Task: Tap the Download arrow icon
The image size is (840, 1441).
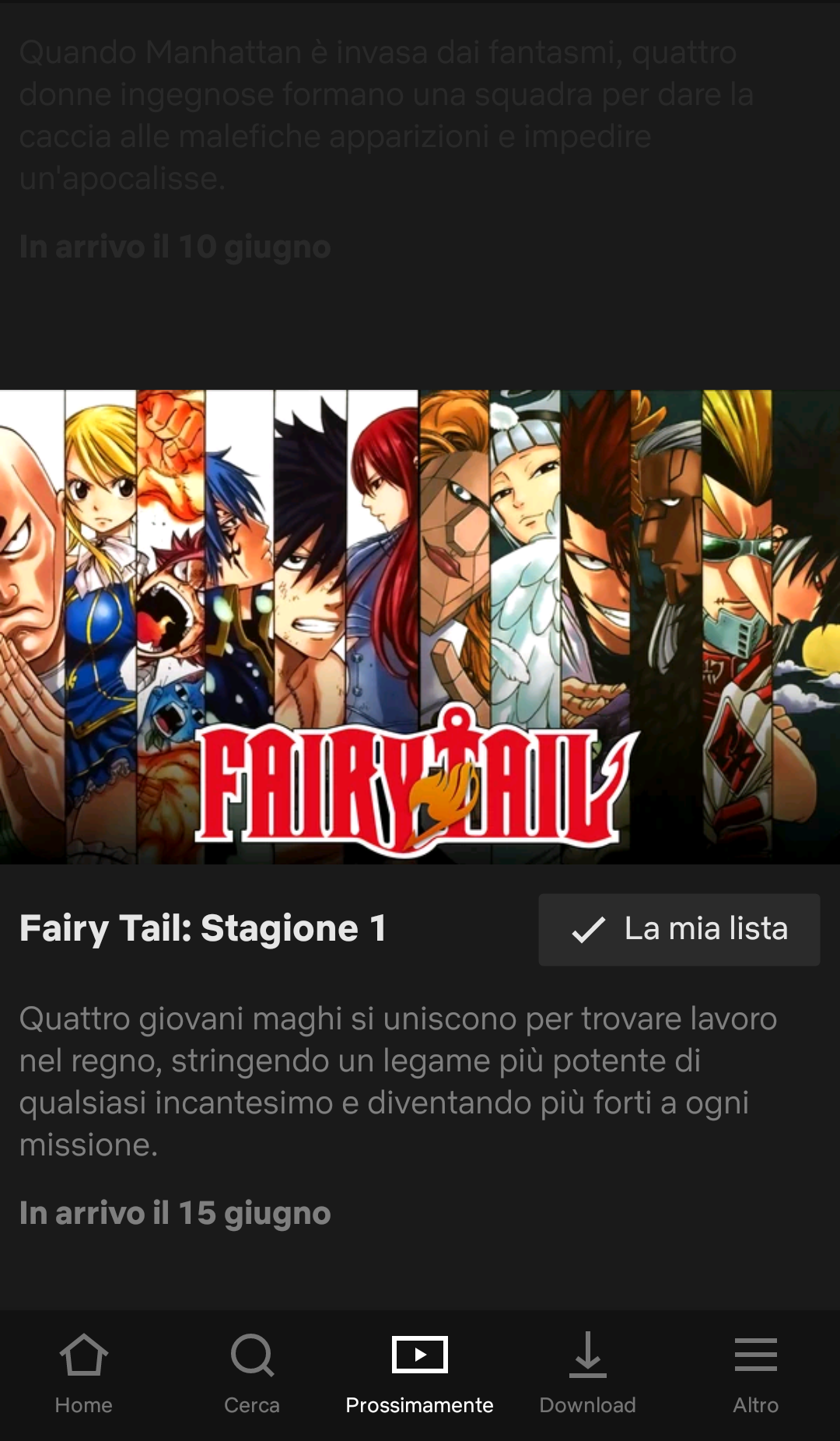Action: (588, 1355)
